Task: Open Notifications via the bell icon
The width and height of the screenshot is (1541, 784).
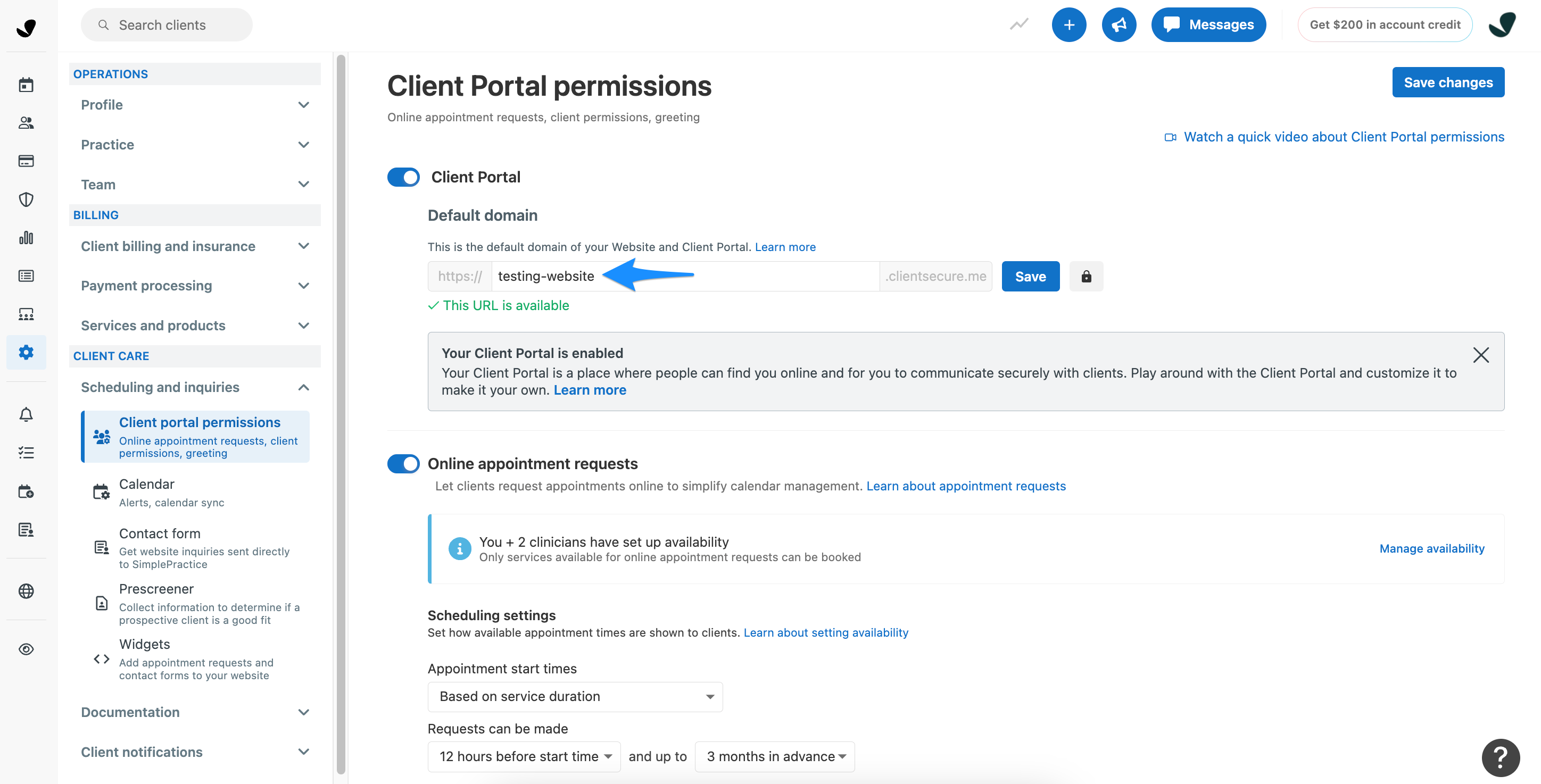Action: (26, 414)
